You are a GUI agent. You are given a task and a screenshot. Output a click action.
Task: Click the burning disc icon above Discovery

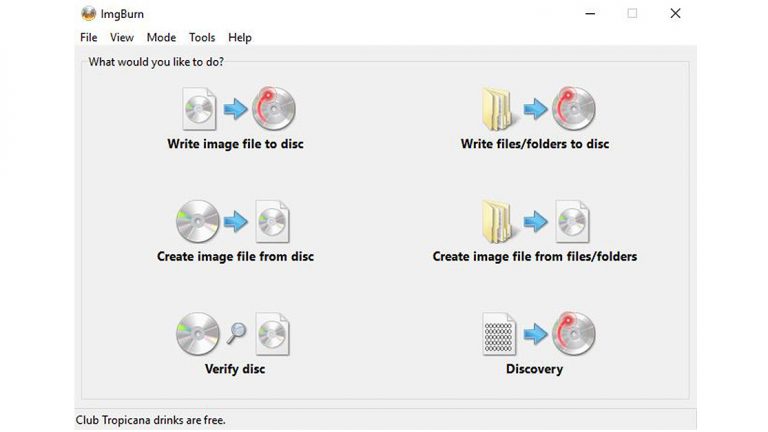point(574,334)
